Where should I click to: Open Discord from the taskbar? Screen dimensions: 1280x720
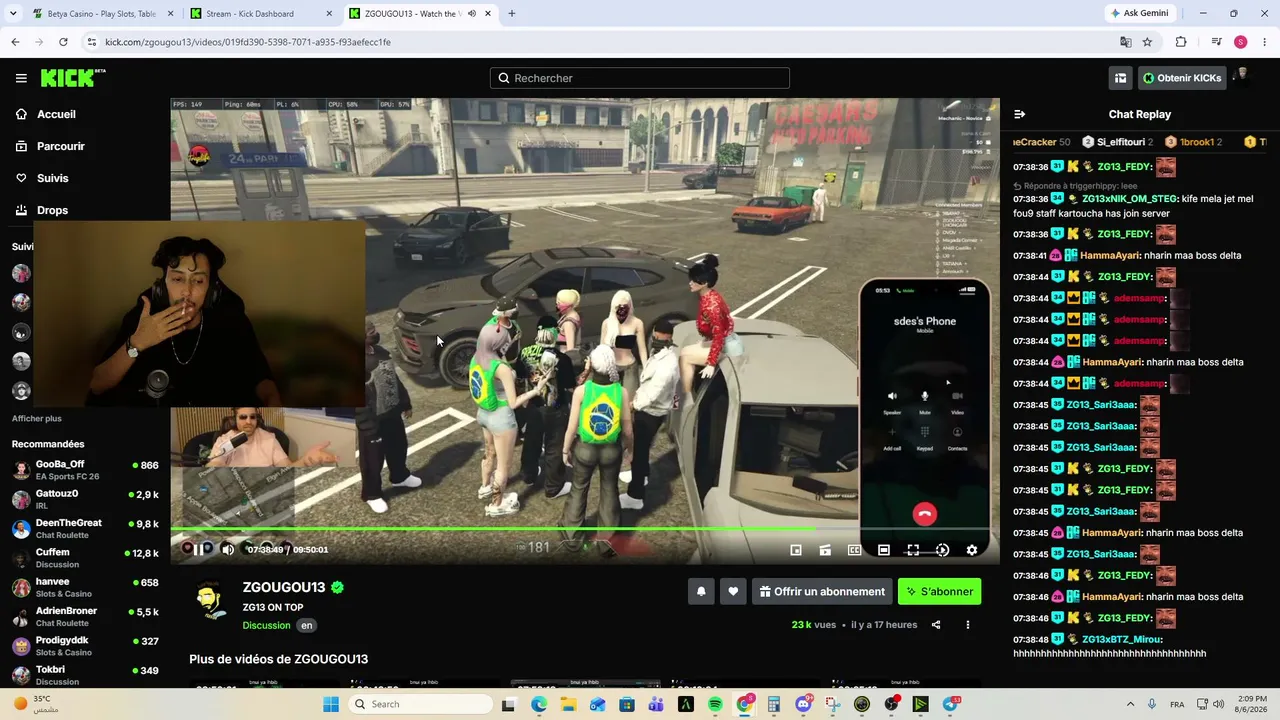point(803,704)
